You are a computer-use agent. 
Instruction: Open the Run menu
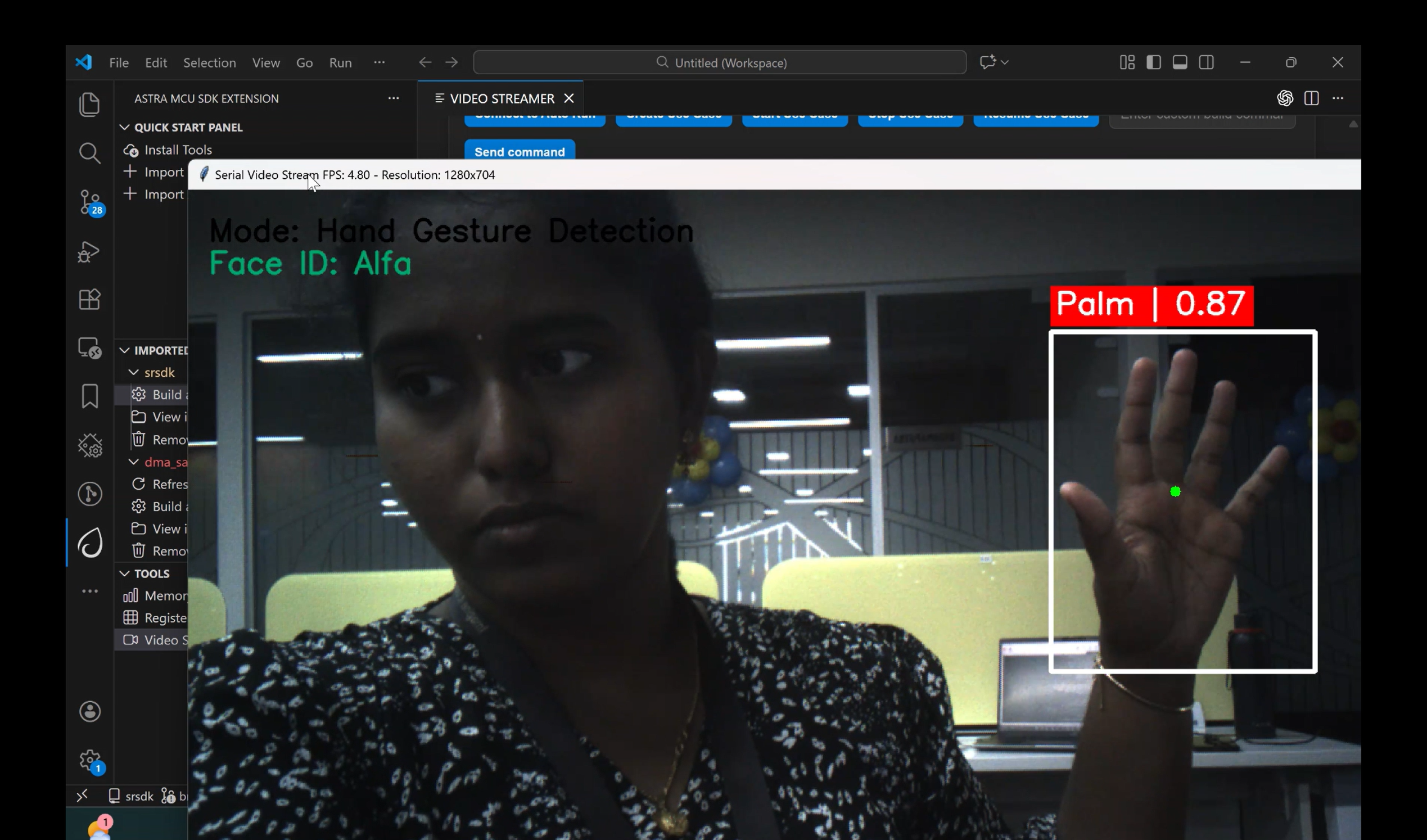(x=340, y=62)
